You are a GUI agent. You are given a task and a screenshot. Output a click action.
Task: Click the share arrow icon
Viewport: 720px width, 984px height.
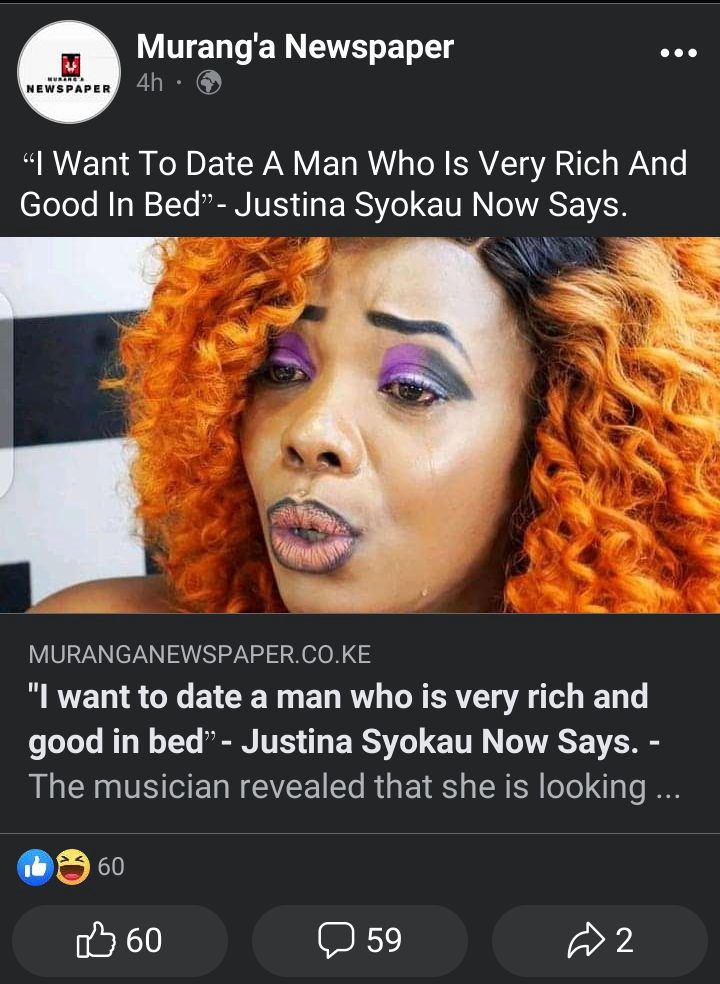586,940
